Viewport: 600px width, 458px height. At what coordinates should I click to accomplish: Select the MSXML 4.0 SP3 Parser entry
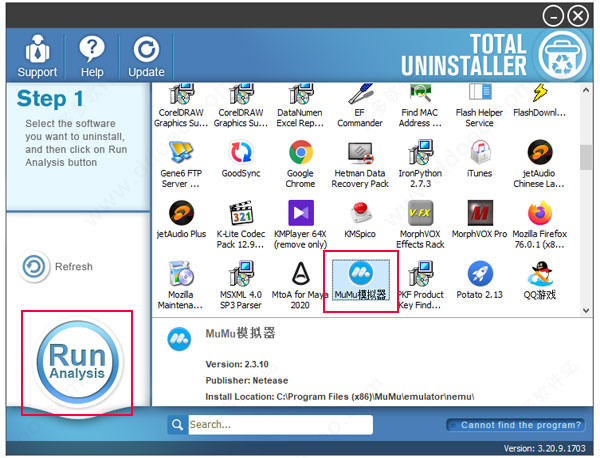coord(241,285)
